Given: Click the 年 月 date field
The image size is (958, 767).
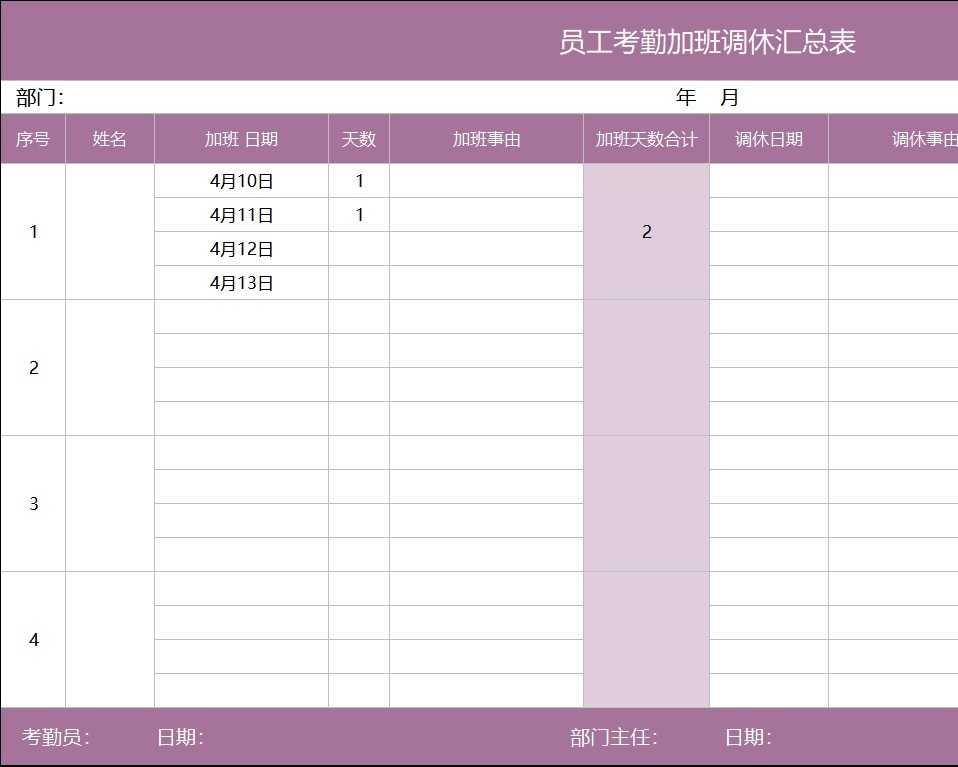Looking at the screenshot, I should 707,97.
